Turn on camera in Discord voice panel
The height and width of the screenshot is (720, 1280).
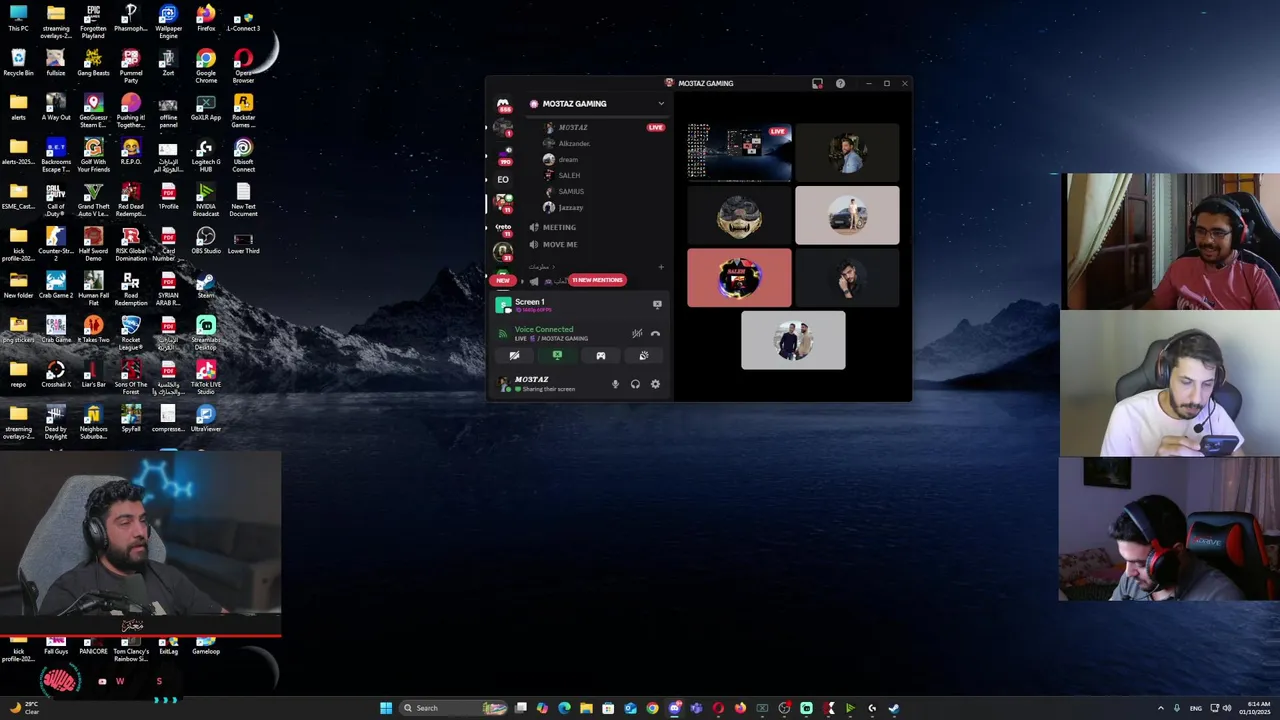tap(514, 356)
